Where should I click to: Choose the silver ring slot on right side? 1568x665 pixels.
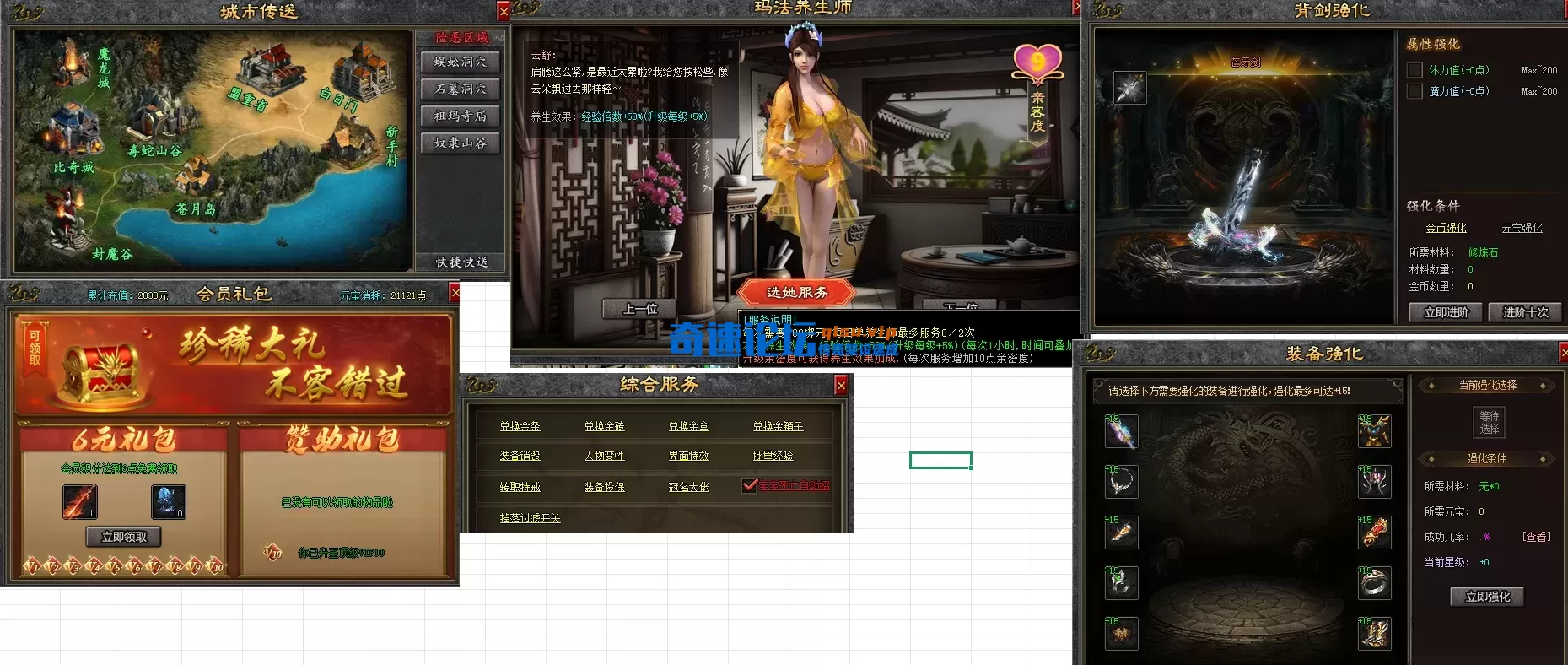(x=1374, y=583)
